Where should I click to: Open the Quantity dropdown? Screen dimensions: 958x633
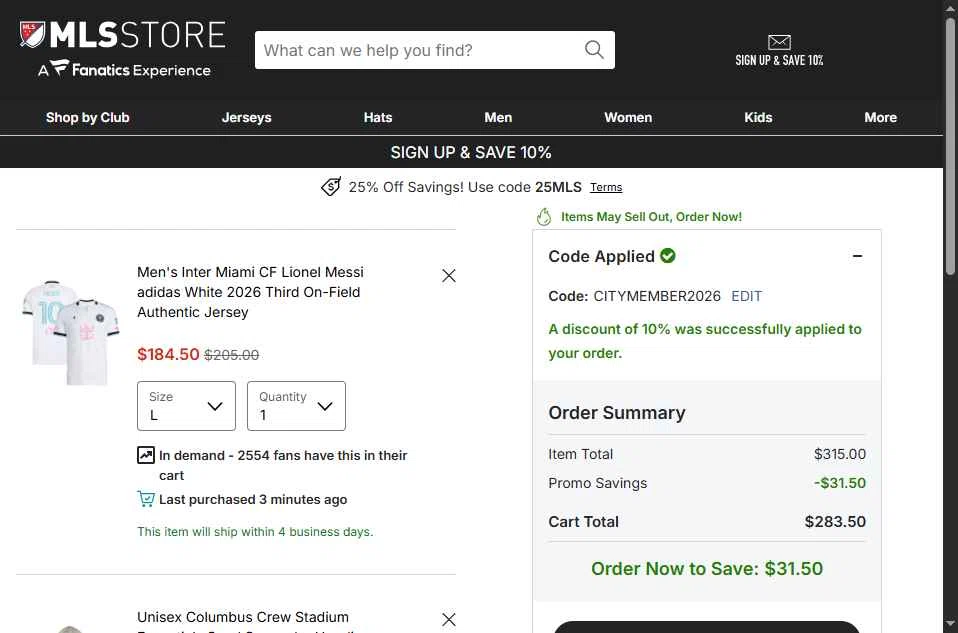pyautogui.click(x=296, y=406)
